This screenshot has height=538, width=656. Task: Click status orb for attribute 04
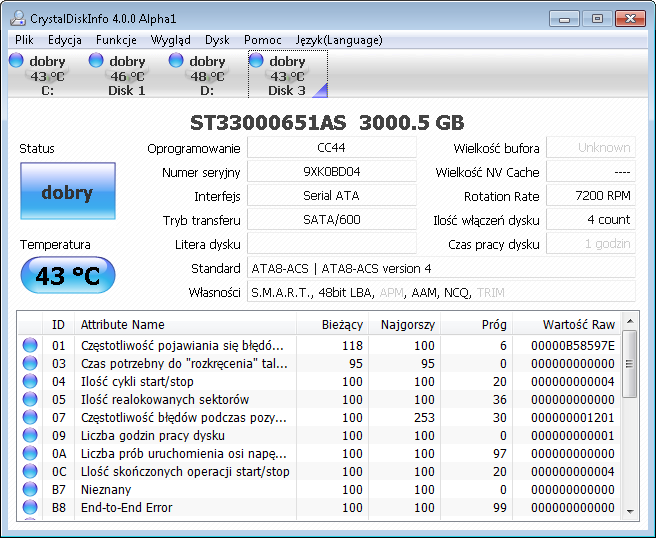[30, 381]
